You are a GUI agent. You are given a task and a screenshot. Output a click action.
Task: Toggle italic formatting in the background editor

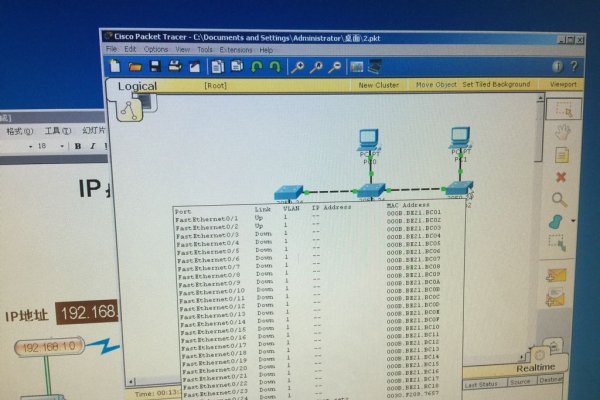pyautogui.click(x=92, y=146)
